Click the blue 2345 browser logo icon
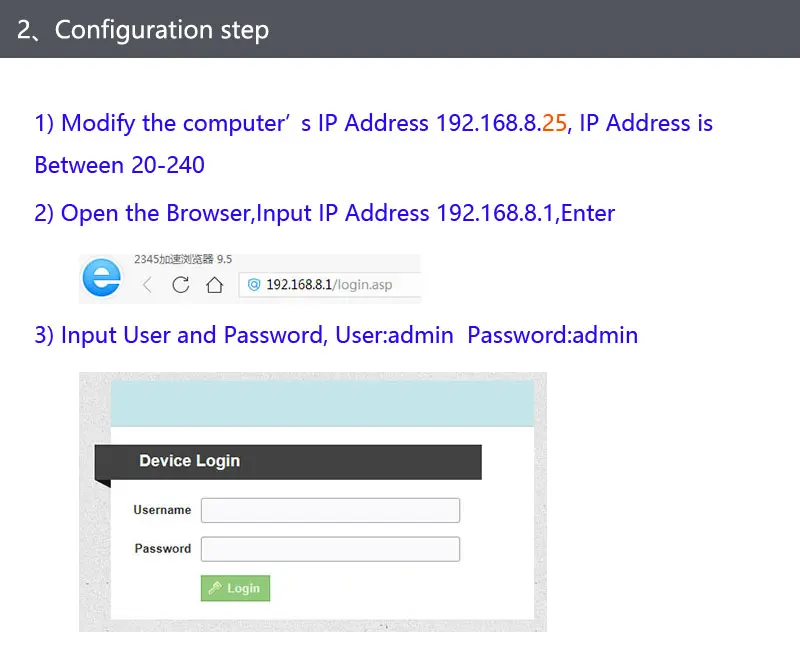This screenshot has height=653, width=800. (x=102, y=278)
